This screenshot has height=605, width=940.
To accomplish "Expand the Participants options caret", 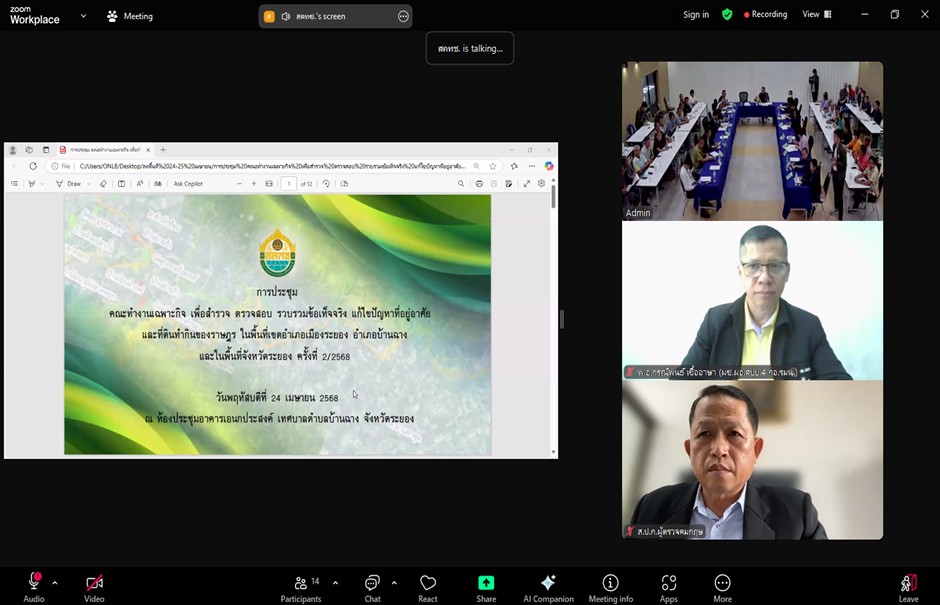I will coord(335,583).
